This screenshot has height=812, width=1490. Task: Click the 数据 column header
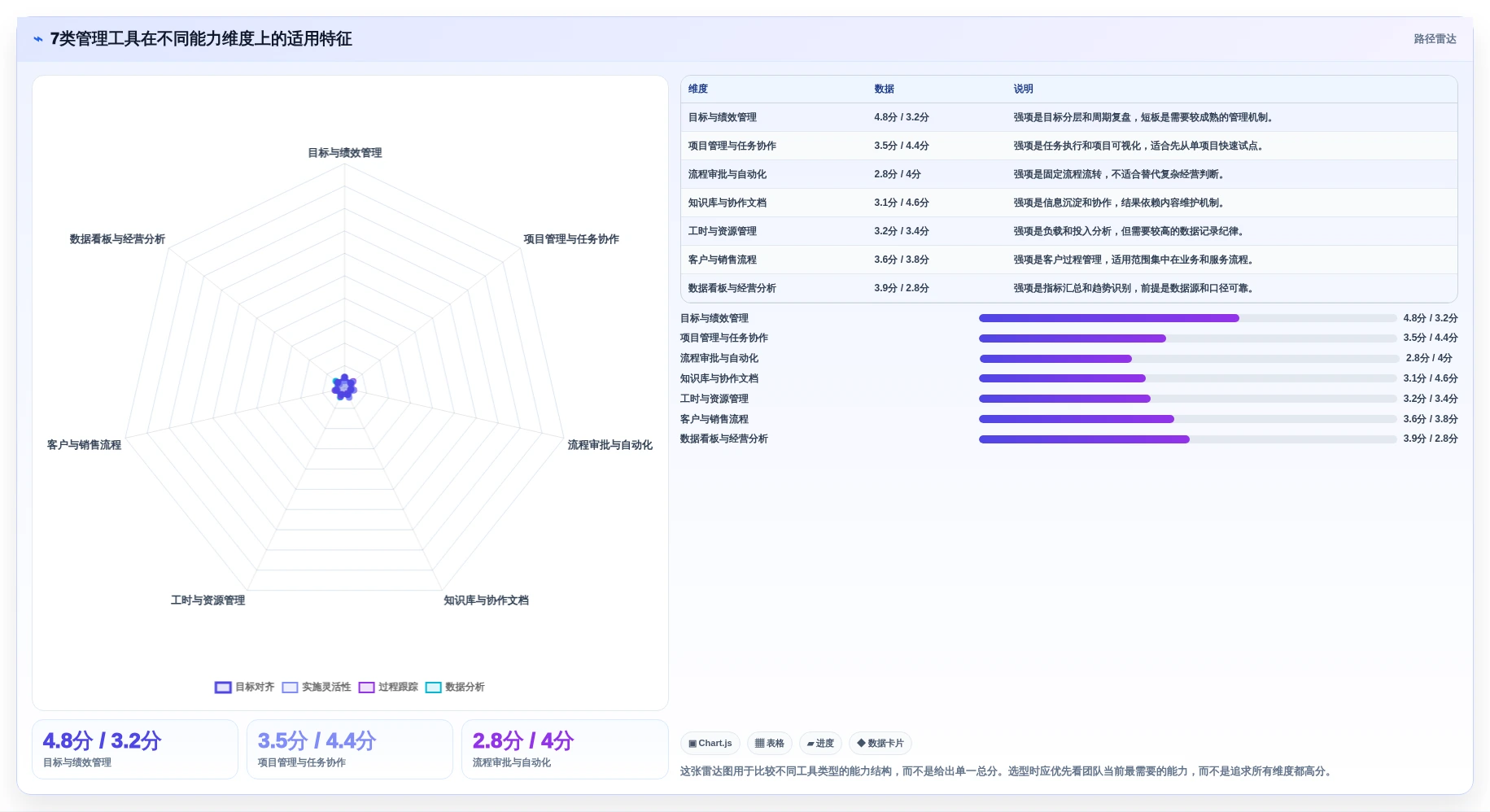885,89
